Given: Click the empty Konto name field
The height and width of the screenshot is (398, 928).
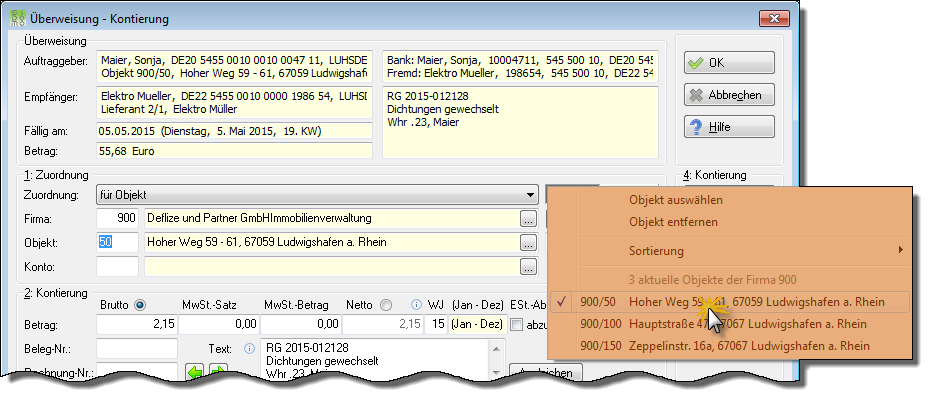Looking at the screenshot, I should (331, 267).
